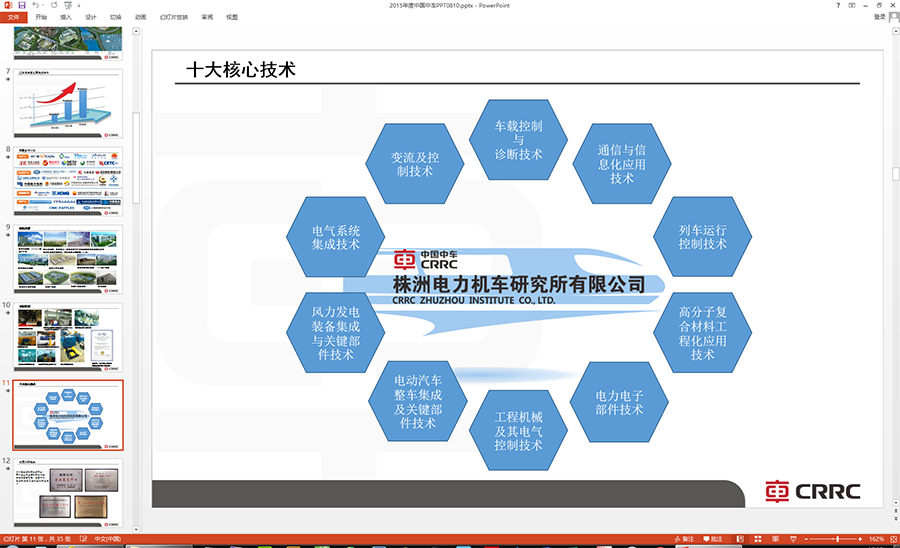Click the 登录 (Sign in) link
Viewport: 900px width, 548px height.
pos(880,17)
